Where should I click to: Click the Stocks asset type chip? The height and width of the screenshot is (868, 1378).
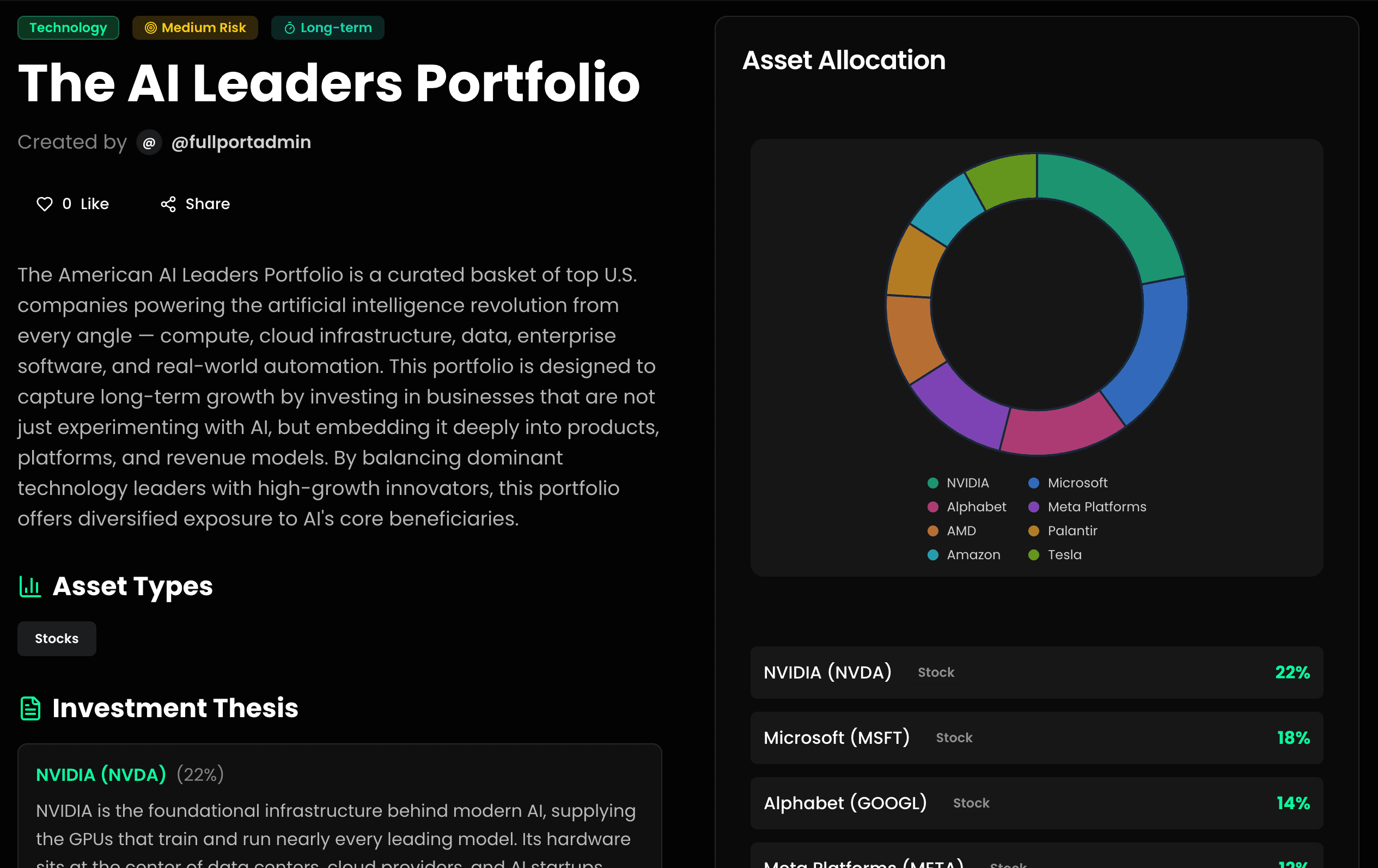click(57, 639)
